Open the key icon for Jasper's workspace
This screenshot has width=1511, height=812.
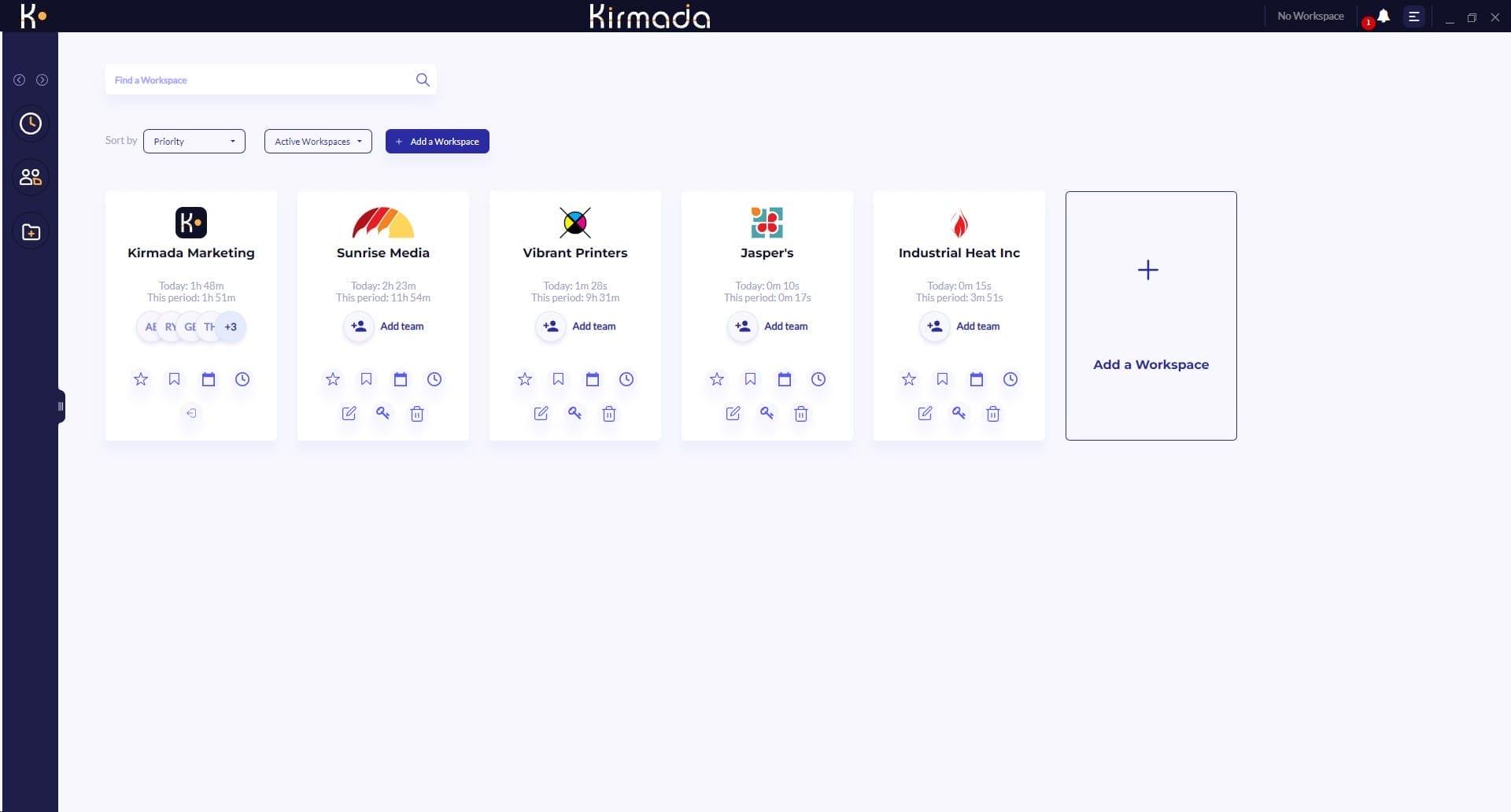point(767,413)
